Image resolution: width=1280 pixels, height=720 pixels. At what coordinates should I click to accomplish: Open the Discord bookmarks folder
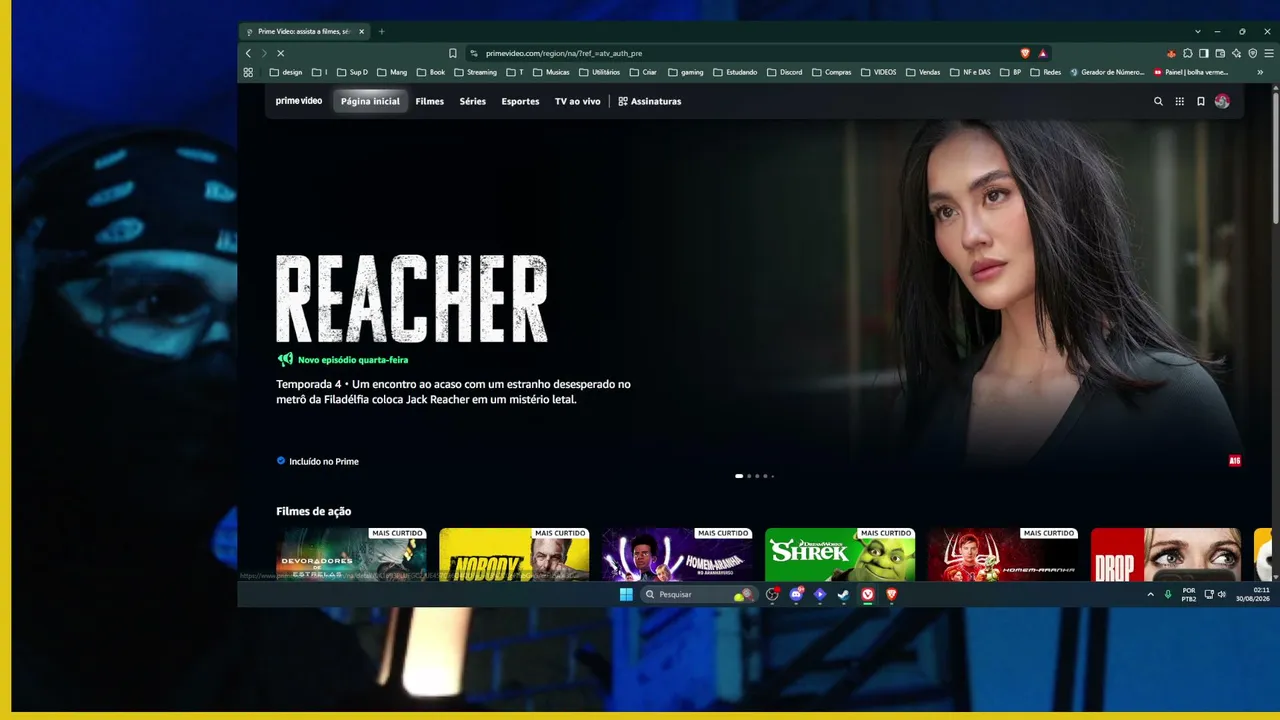coord(783,72)
